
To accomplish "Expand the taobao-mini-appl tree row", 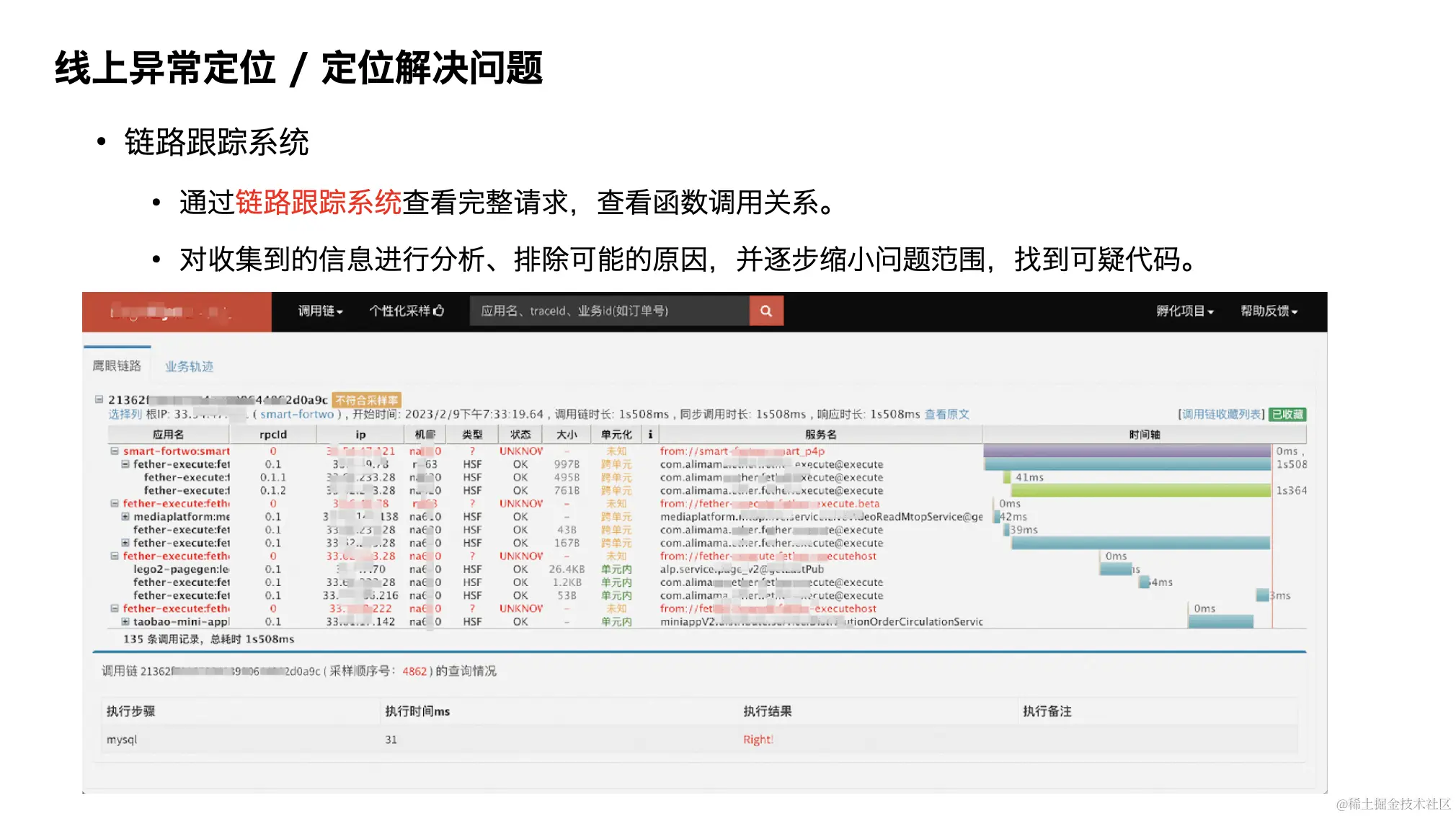I will tap(125, 621).
